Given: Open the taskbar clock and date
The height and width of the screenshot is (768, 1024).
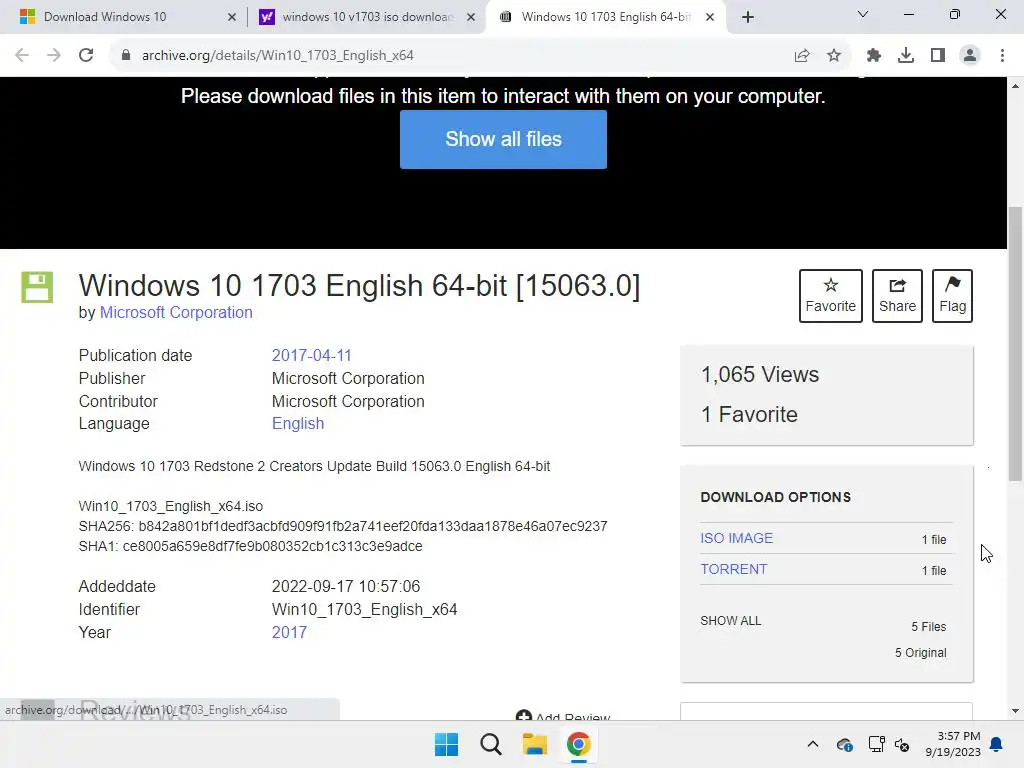Looking at the screenshot, I should pos(953,744).
